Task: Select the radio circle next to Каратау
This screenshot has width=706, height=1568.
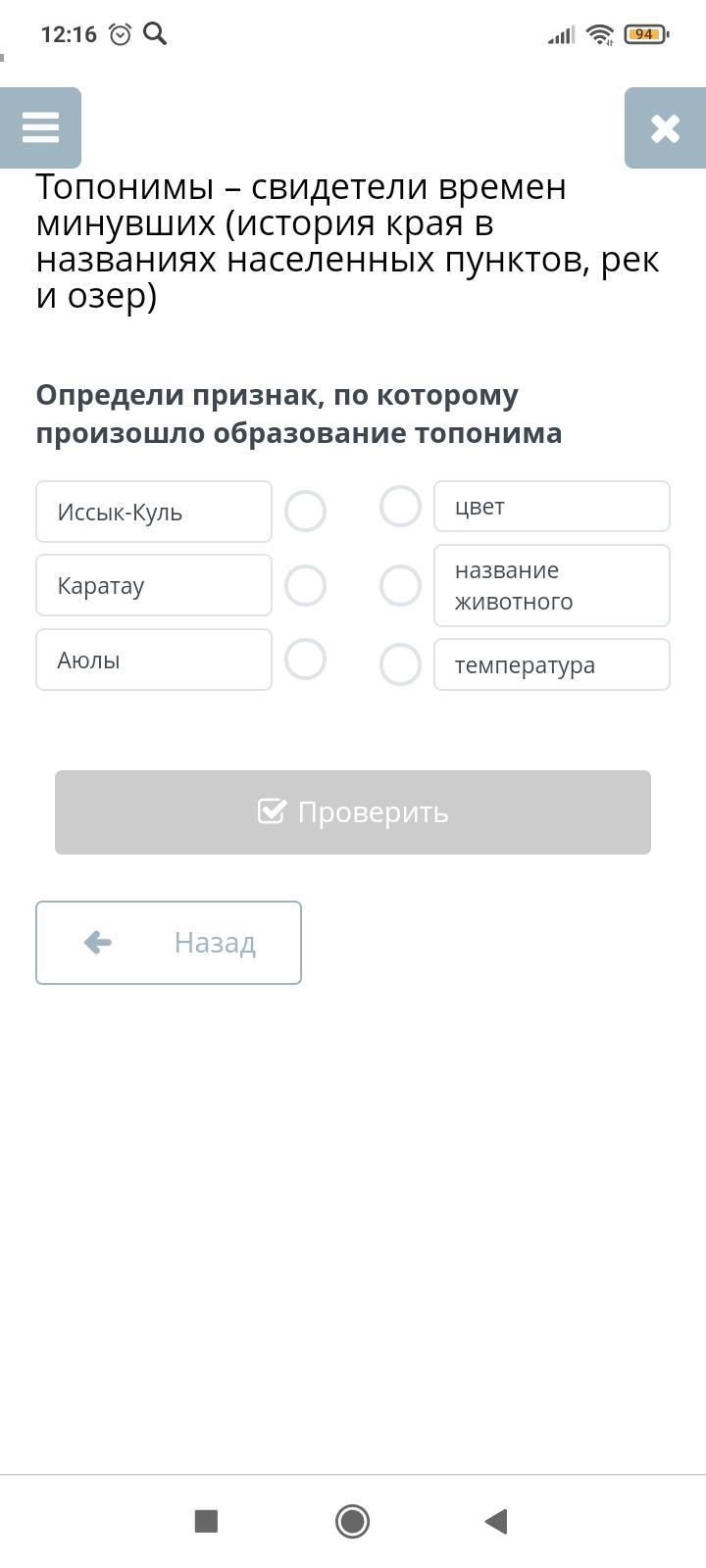Action: point(305,585)
